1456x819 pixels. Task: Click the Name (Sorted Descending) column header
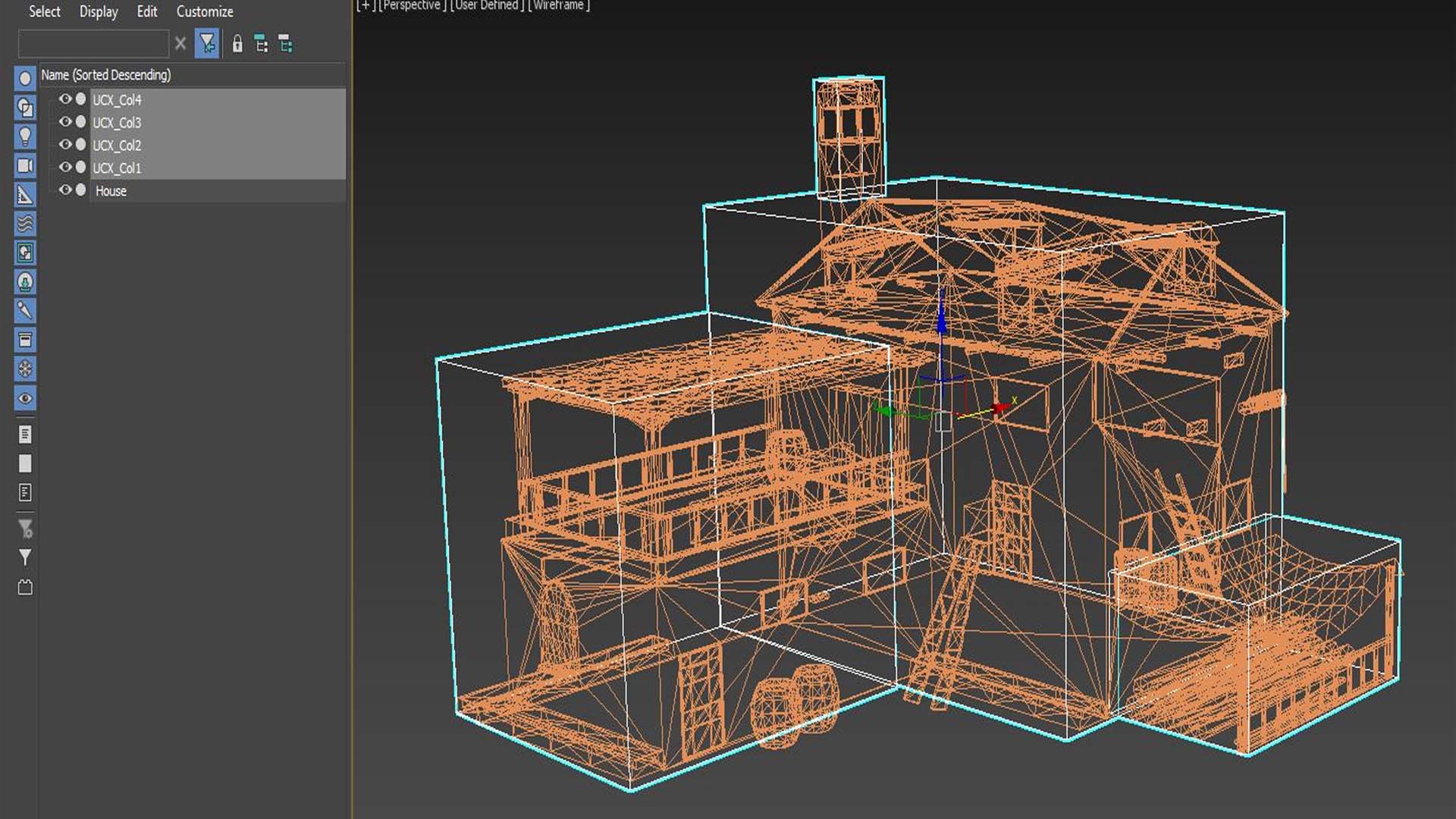pyautogui.click(x=106, y=74)
